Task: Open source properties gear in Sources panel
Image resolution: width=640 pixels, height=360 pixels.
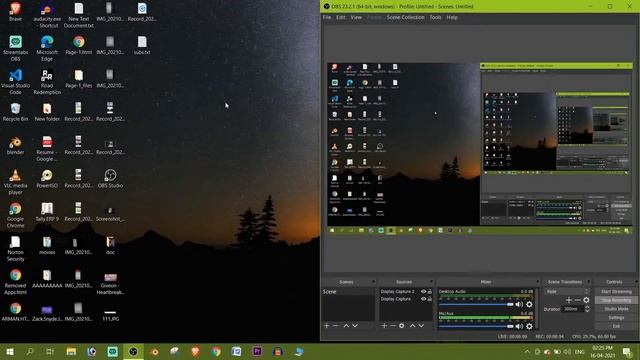Action: point(402,326)
